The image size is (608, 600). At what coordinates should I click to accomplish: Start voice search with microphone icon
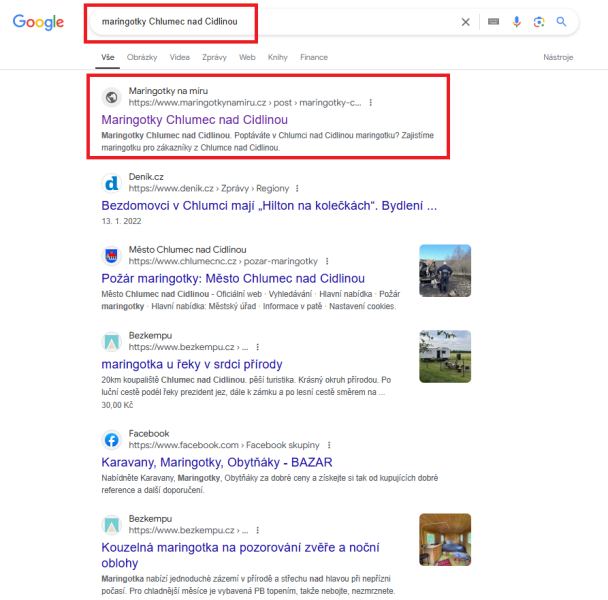516,22
